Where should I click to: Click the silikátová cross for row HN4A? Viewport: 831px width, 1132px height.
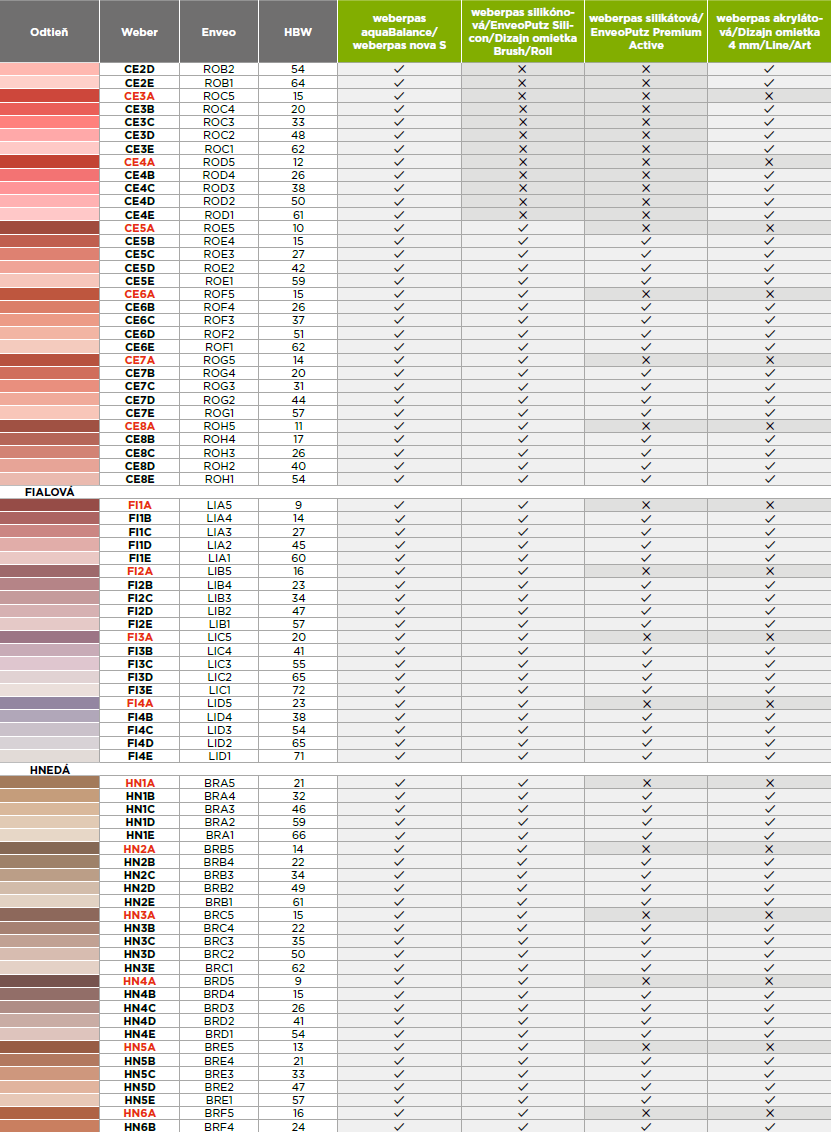[x=646, y=981]
